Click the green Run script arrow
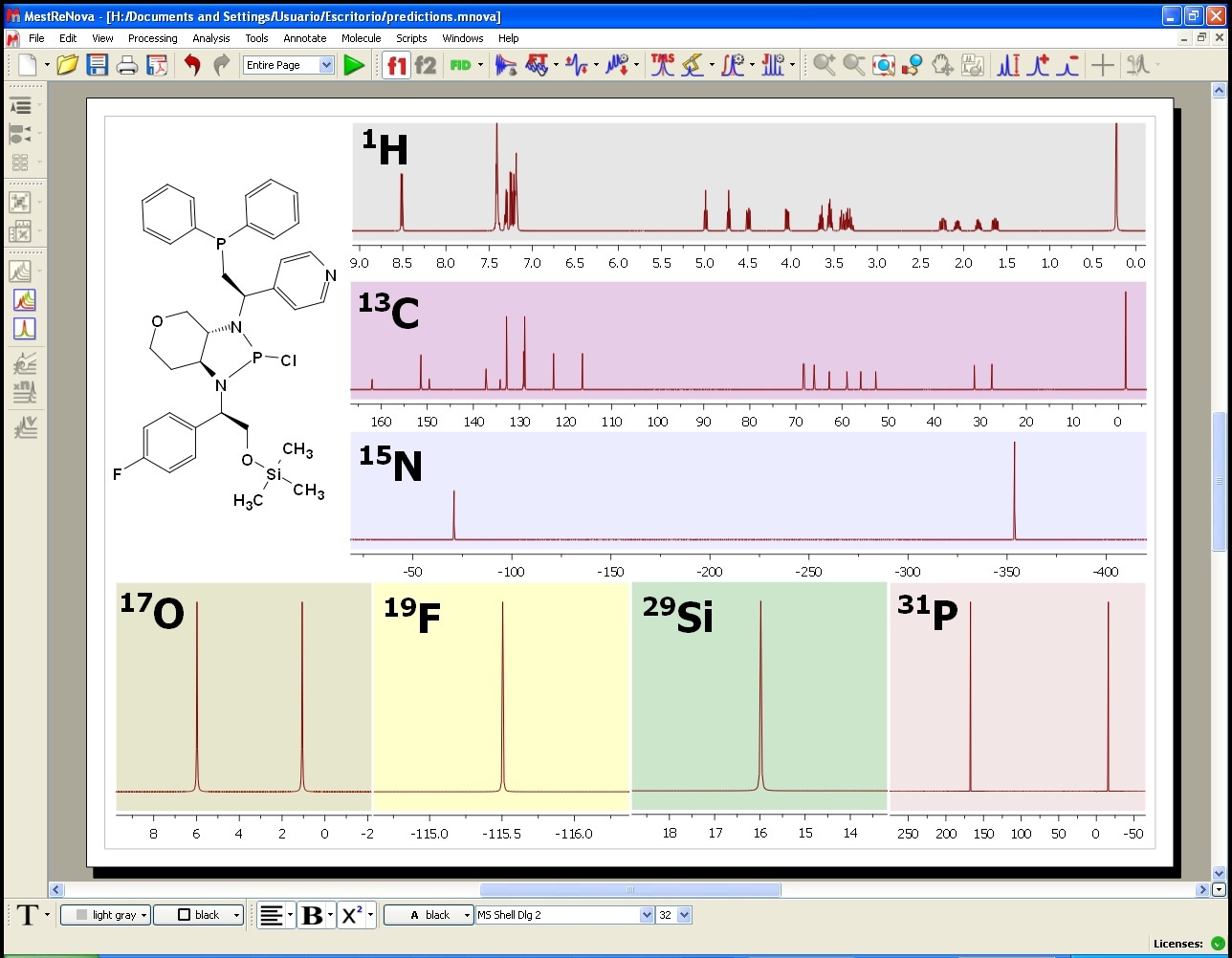Viewport: 1232px width, 958px height. click(354, 65)
